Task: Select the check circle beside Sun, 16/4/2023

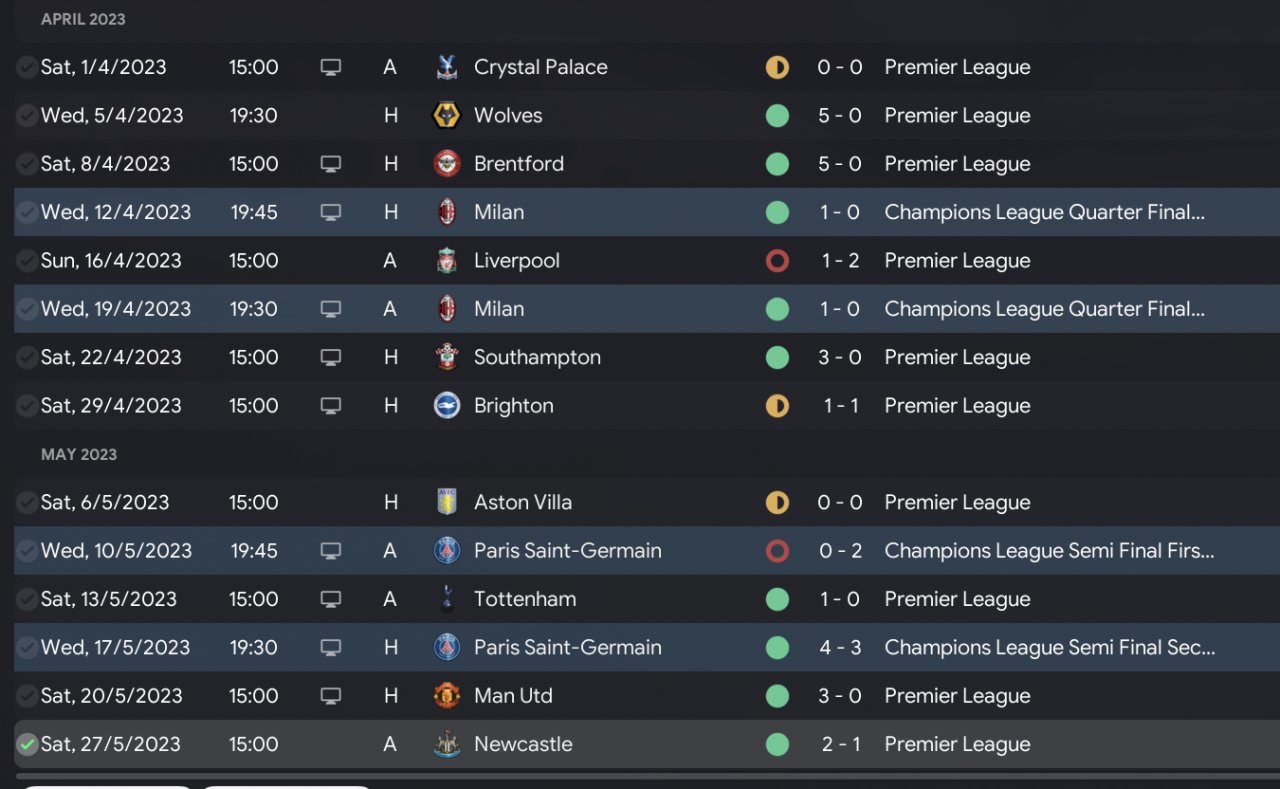Action: tap(27, 261)
